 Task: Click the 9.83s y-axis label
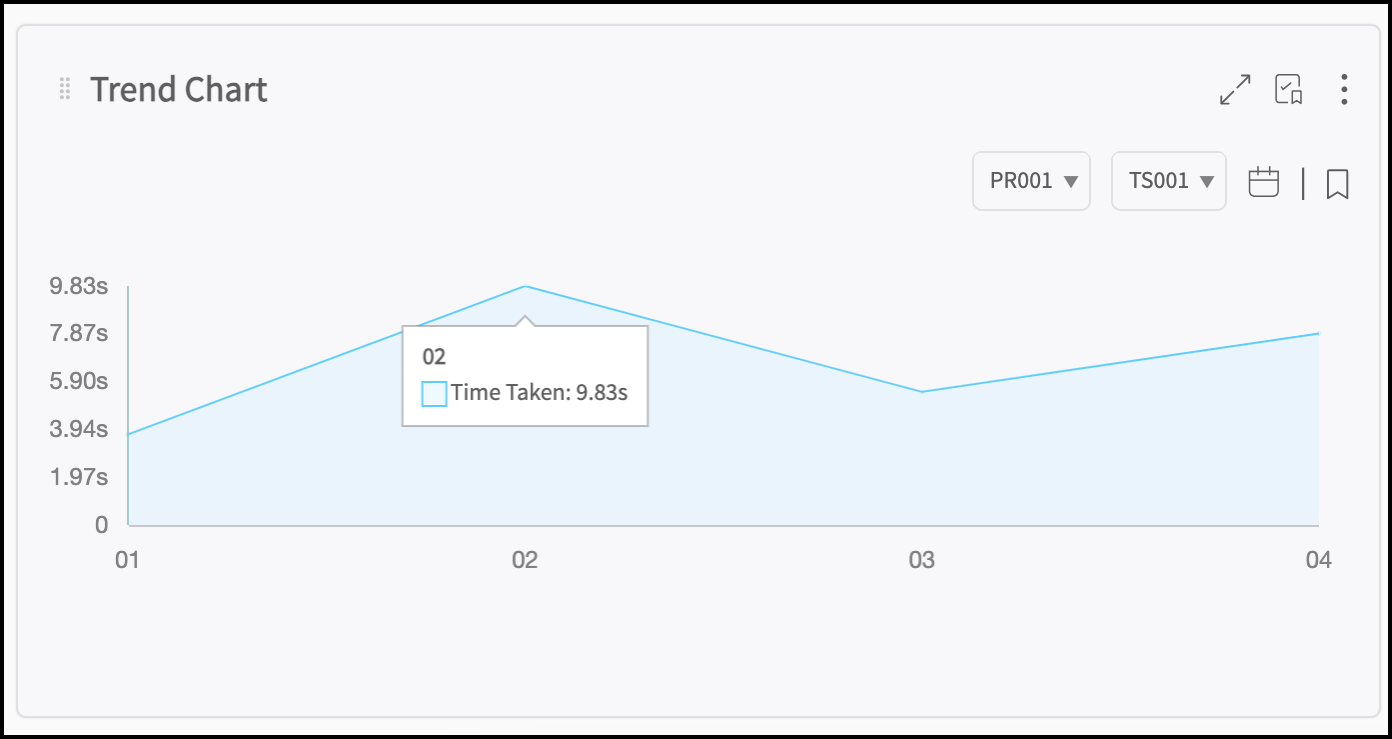pyautogui.click(x=79, y=286)
